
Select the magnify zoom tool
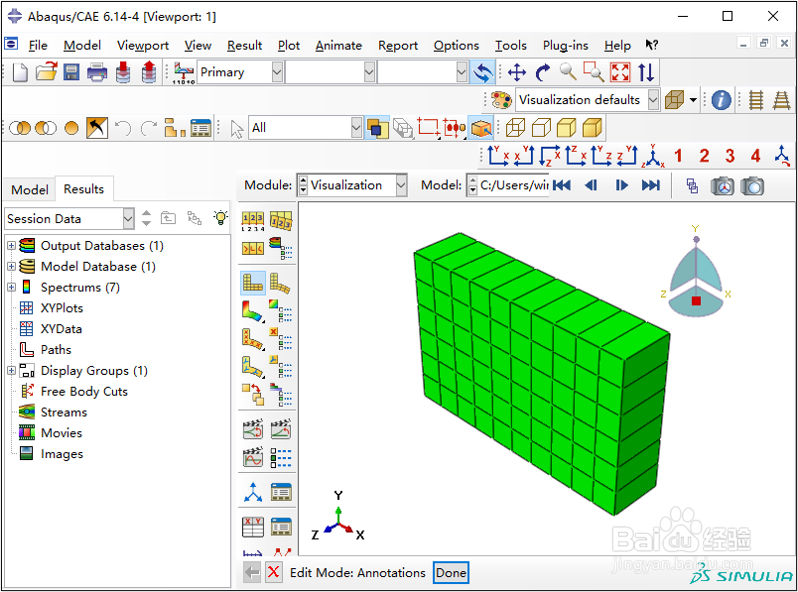click(568, 72)
